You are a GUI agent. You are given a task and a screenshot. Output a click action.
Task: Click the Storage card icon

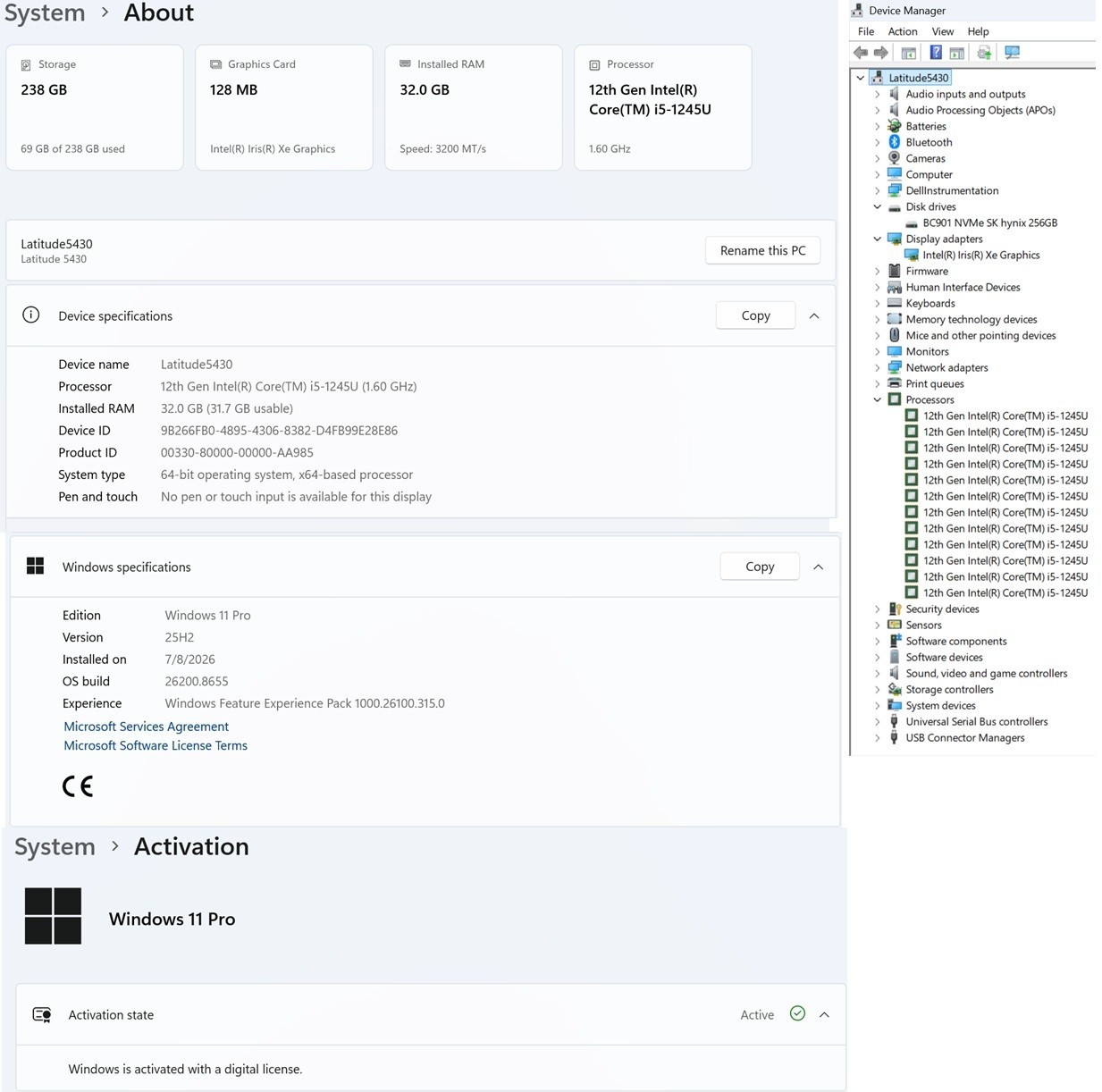[26, 64]
